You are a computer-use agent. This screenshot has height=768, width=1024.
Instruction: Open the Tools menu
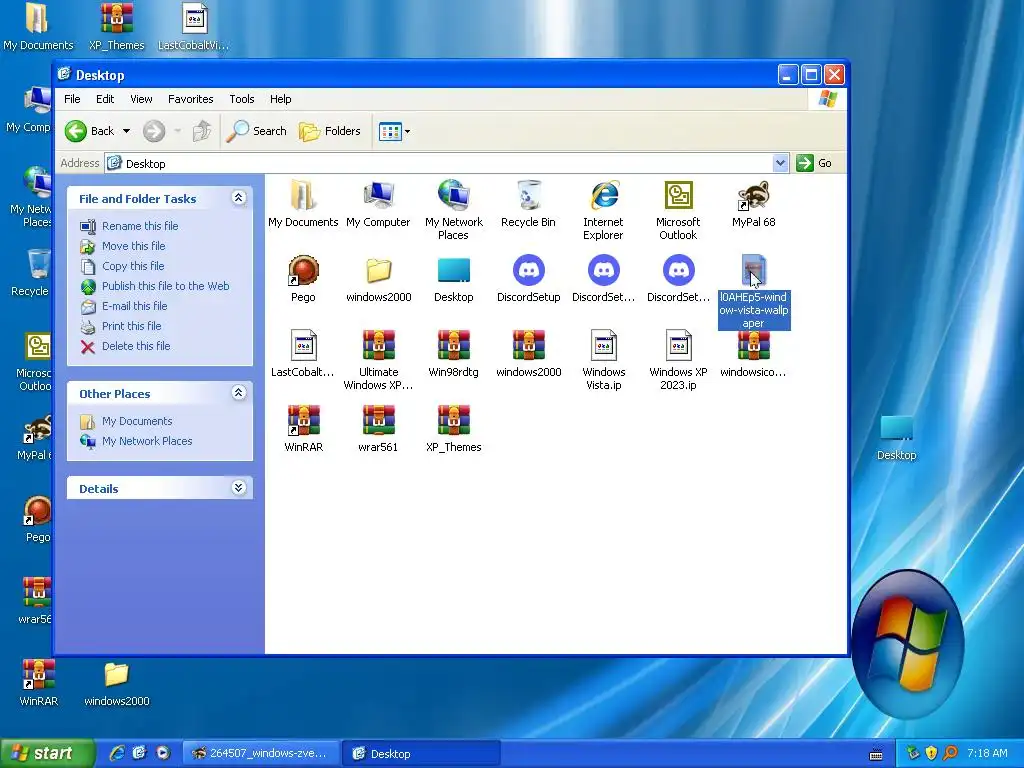click(x=242, y=99)
